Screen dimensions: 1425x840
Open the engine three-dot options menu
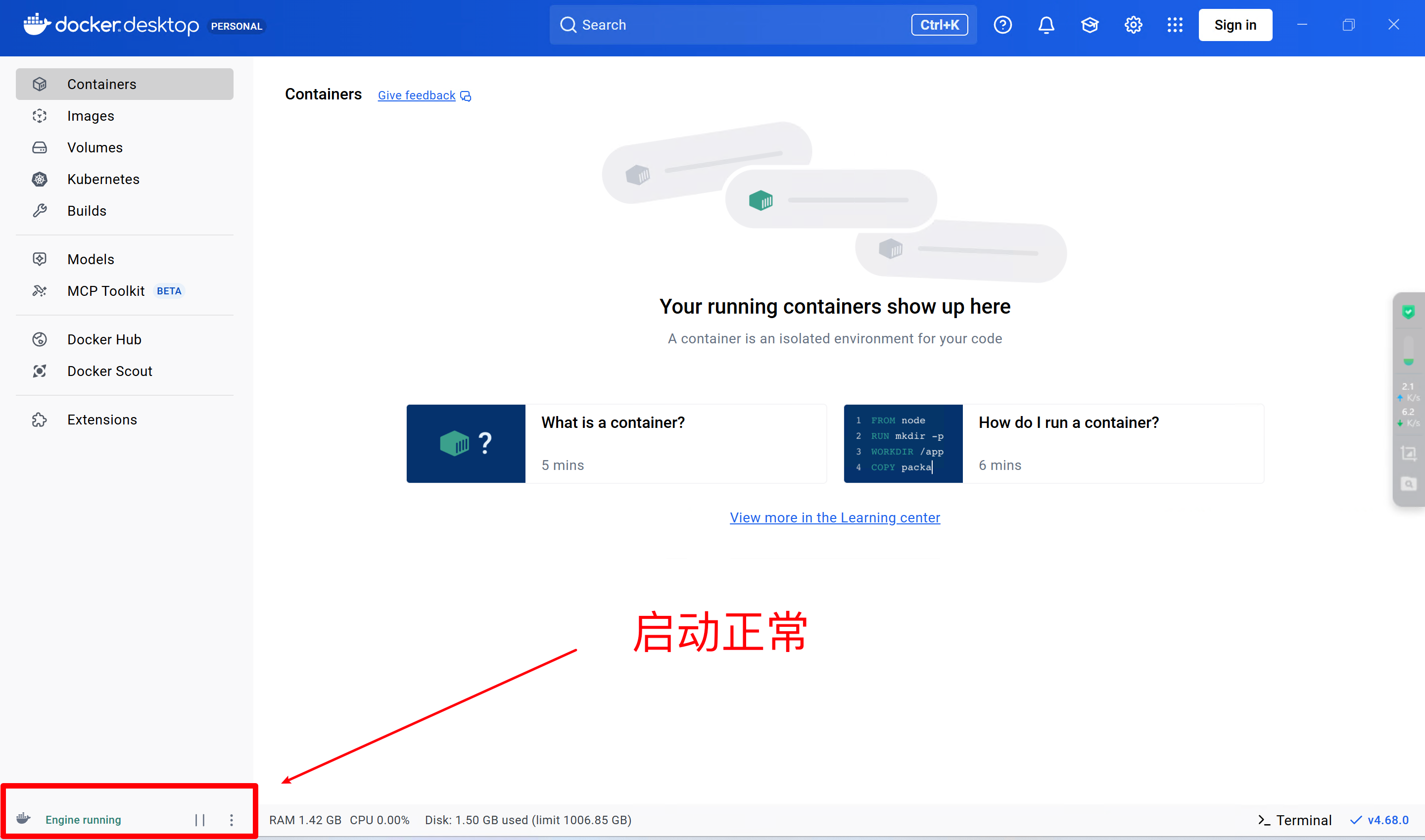click(231, 820)
